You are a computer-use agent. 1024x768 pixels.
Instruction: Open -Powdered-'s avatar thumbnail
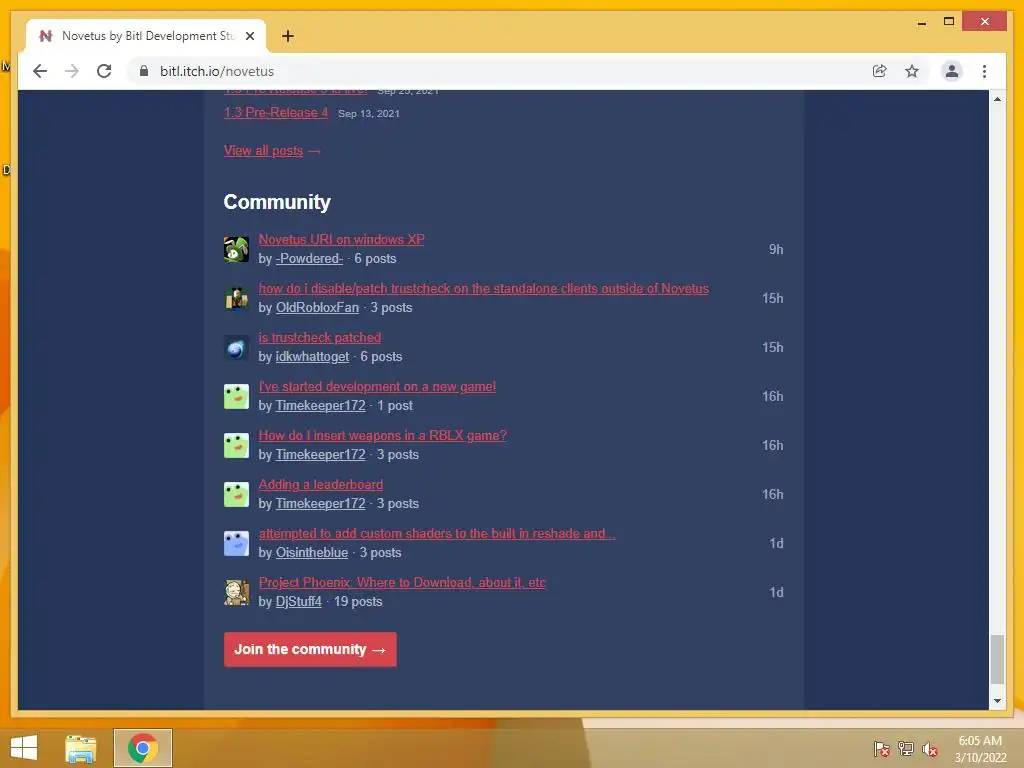click(236, 249)
